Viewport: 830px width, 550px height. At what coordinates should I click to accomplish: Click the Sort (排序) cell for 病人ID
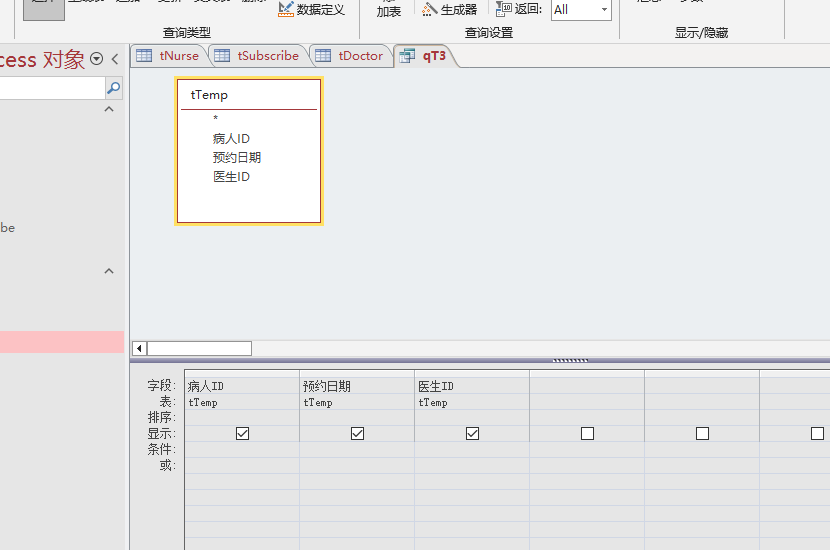point(242,418)
